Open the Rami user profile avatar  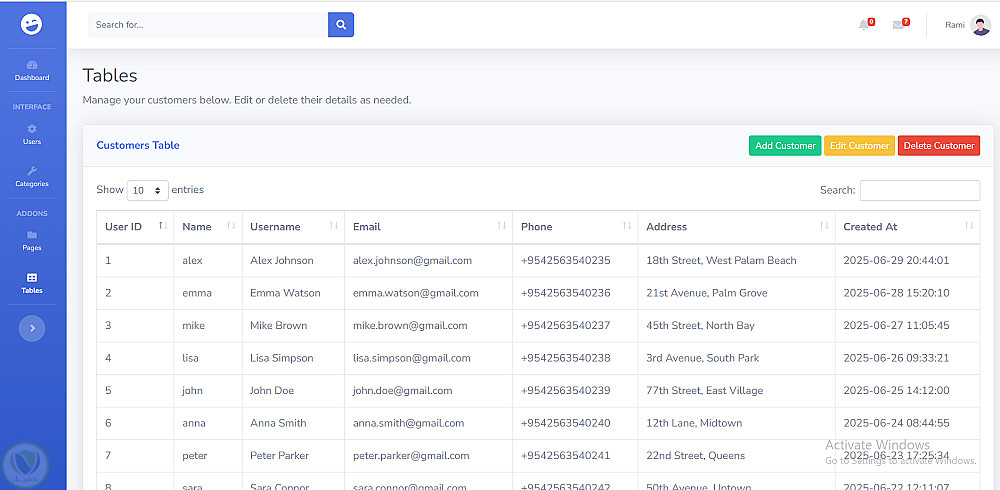980,25
